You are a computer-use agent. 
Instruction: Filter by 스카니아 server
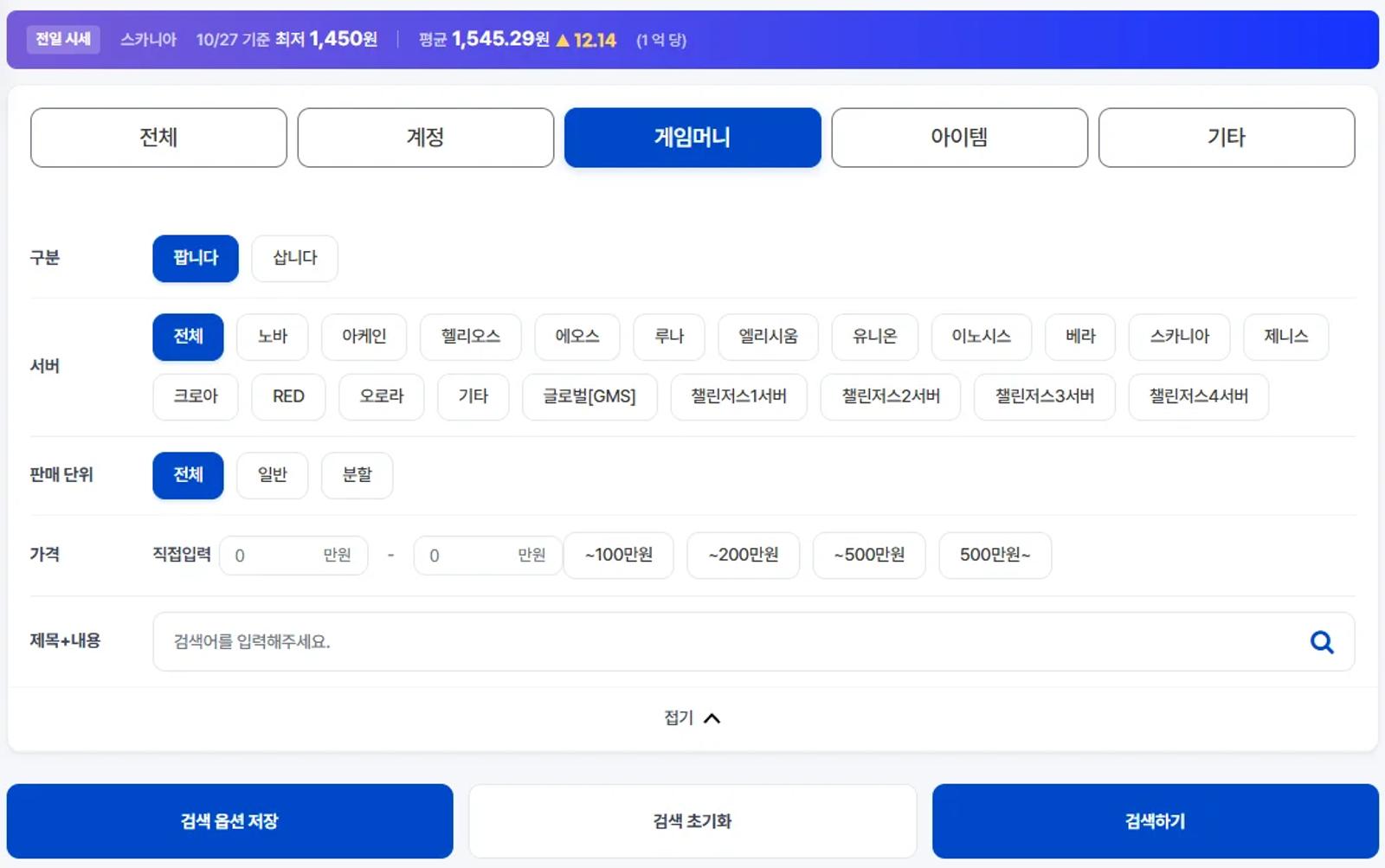point(1180,337)
